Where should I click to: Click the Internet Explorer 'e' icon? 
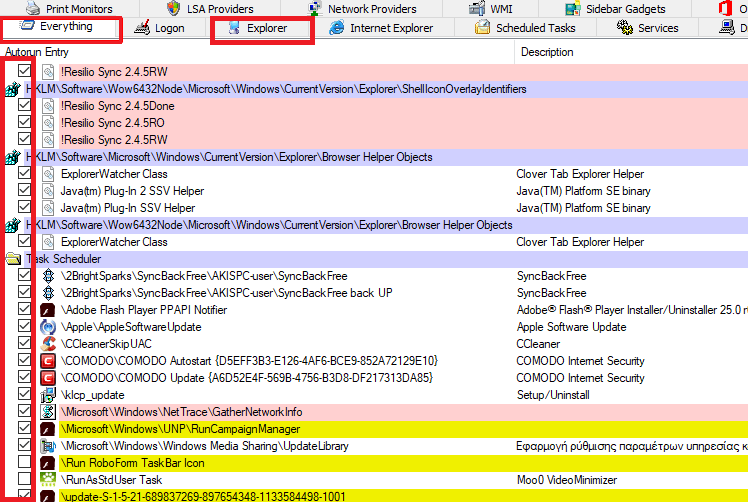click(336, 28)
